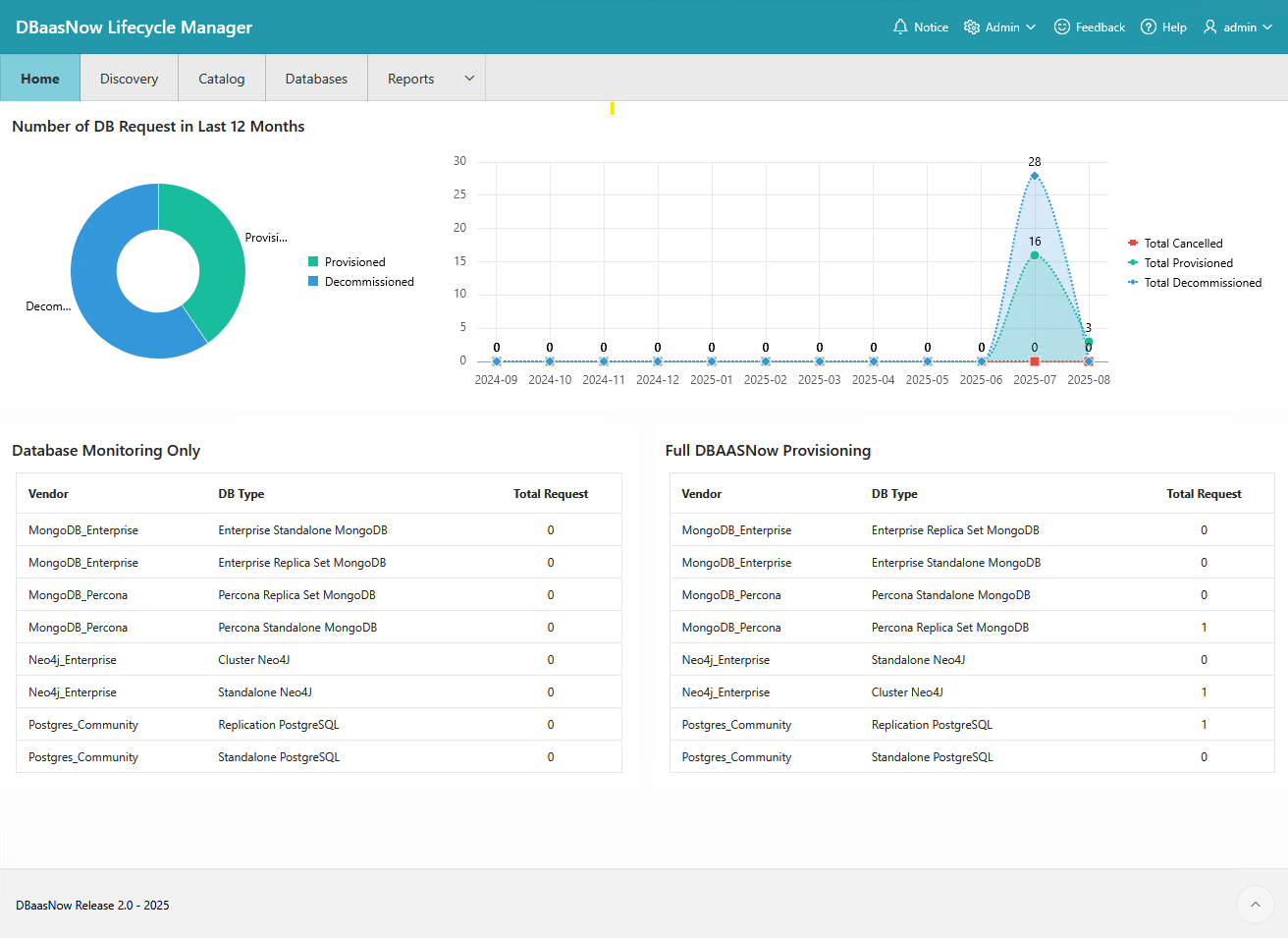Click the admin user profile icon
Screen dimensions: 1288x938
pos(1210,27)
